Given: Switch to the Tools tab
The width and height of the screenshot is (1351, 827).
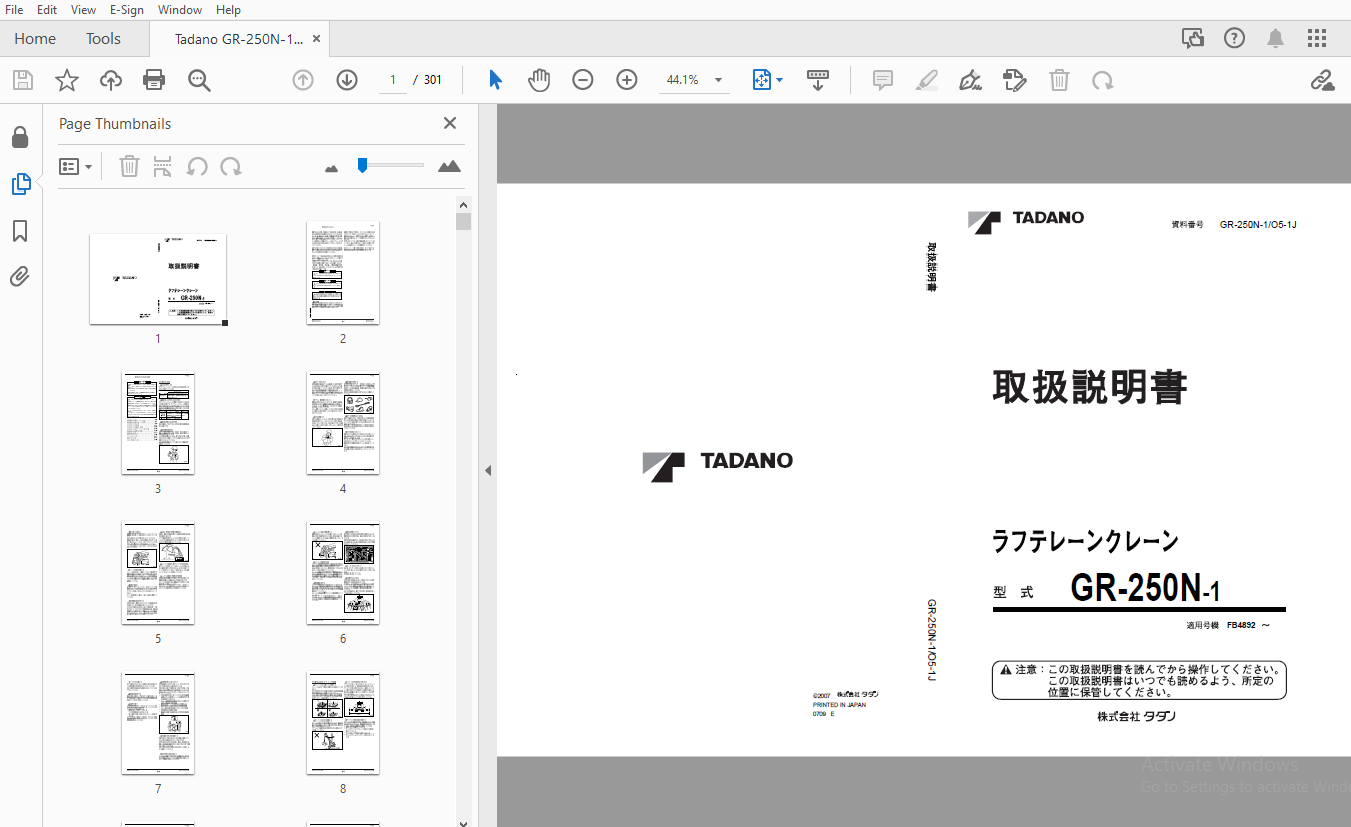Looking at the screenshot, I should (x=103, y=38).
